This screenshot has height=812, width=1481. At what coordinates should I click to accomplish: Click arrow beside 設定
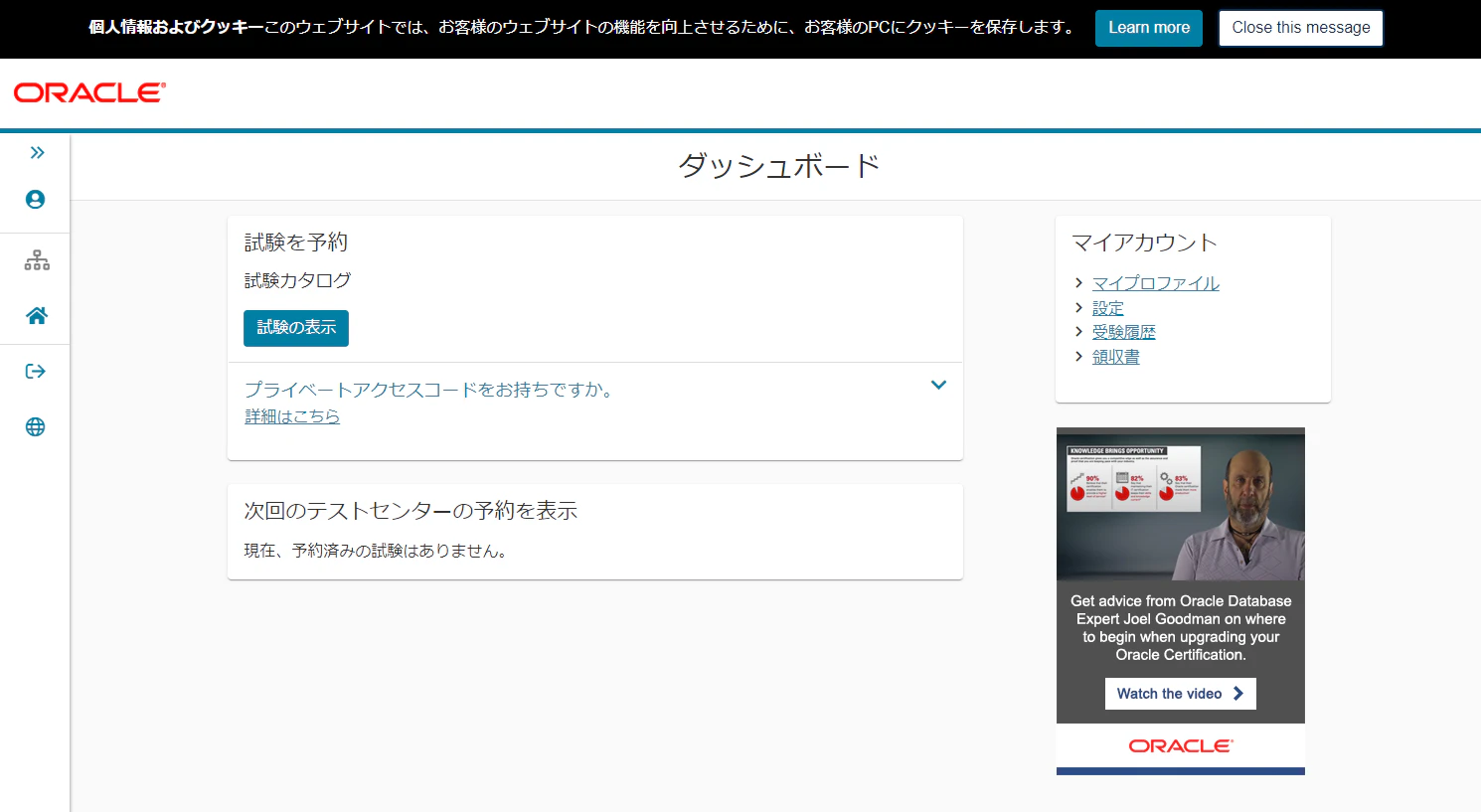[1078, 308]
